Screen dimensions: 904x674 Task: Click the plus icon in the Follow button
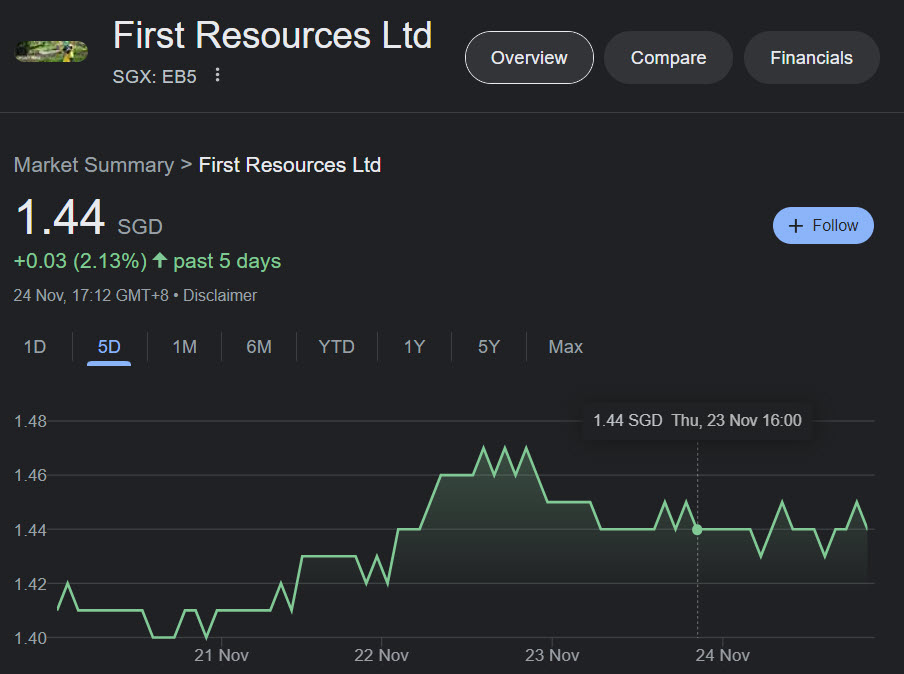796,226
